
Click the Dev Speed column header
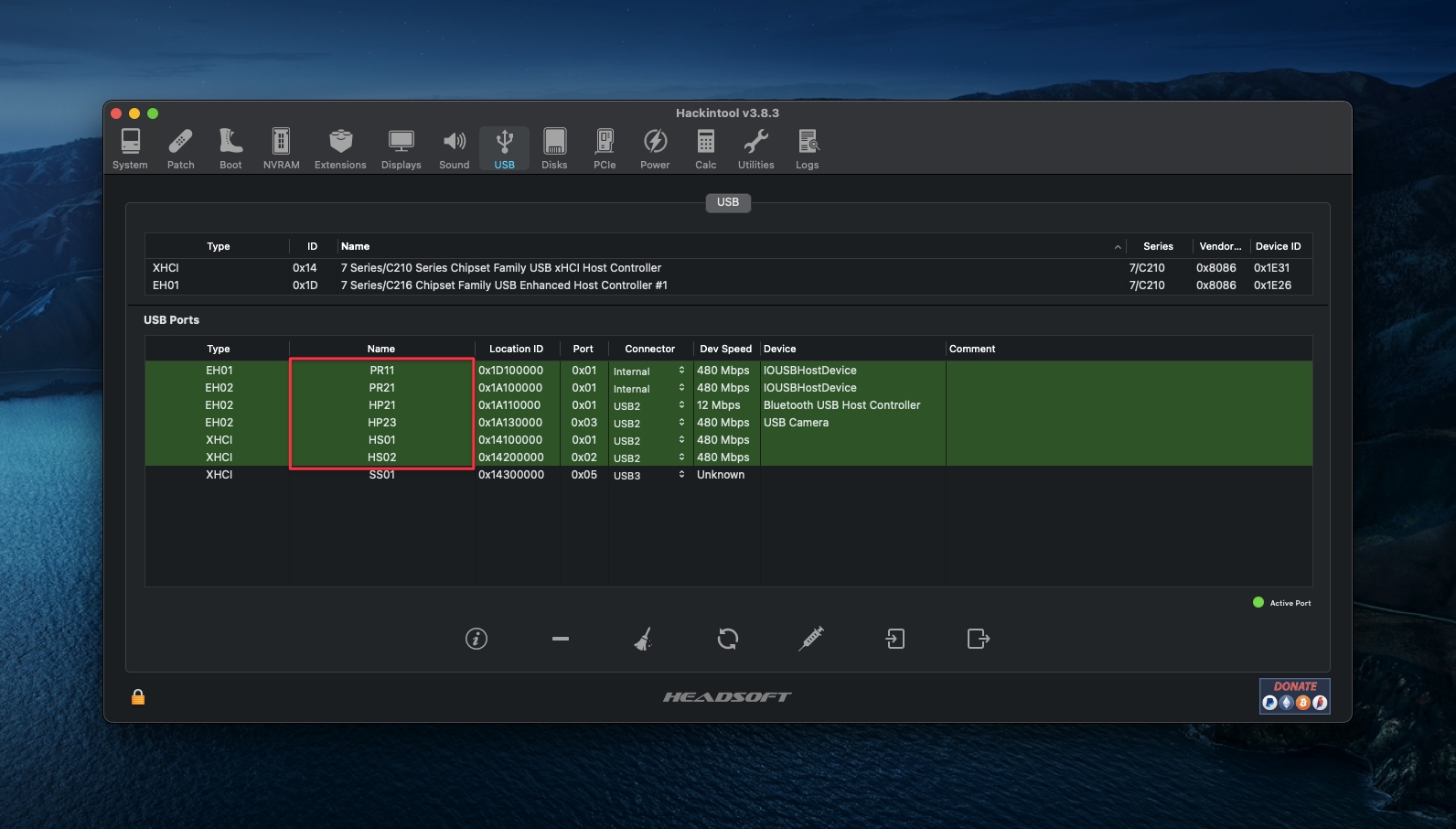[x=725, y=349]
